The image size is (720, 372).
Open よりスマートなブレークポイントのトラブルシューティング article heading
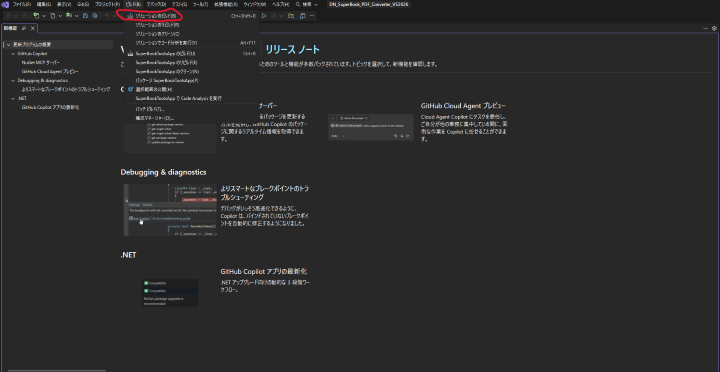click(x=265, y=193)
